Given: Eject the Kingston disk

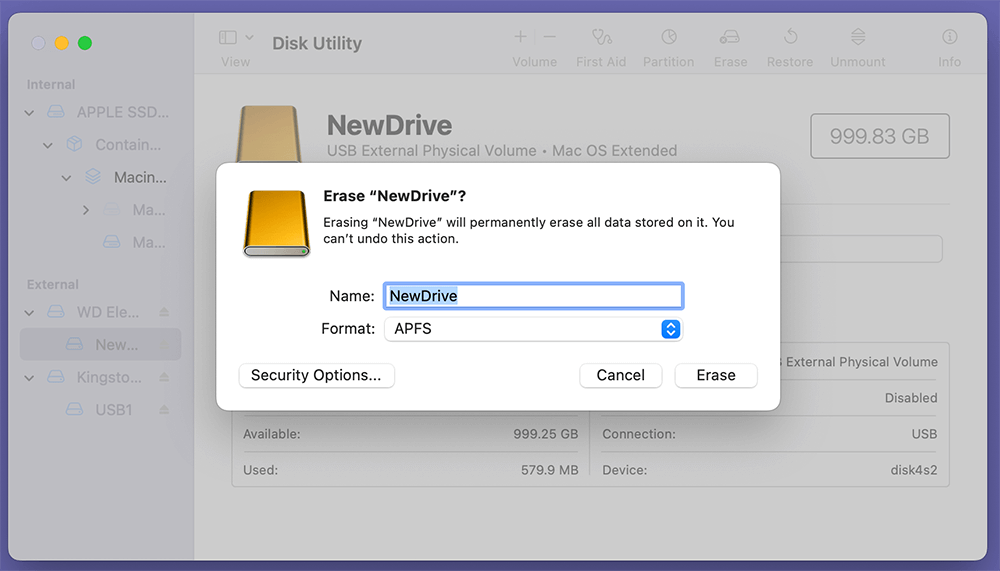Looking at the screenshot, I should (164, 377).
